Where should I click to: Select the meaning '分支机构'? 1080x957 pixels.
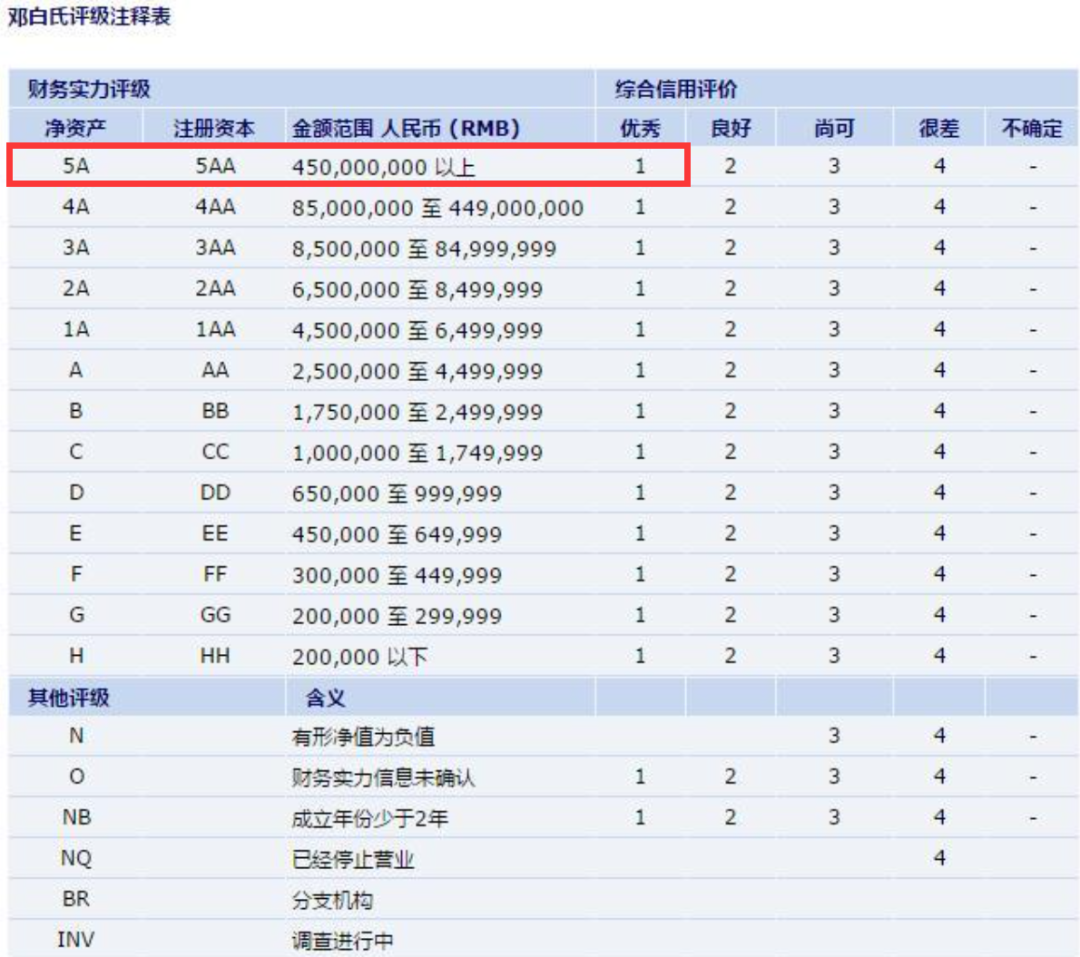333,900
